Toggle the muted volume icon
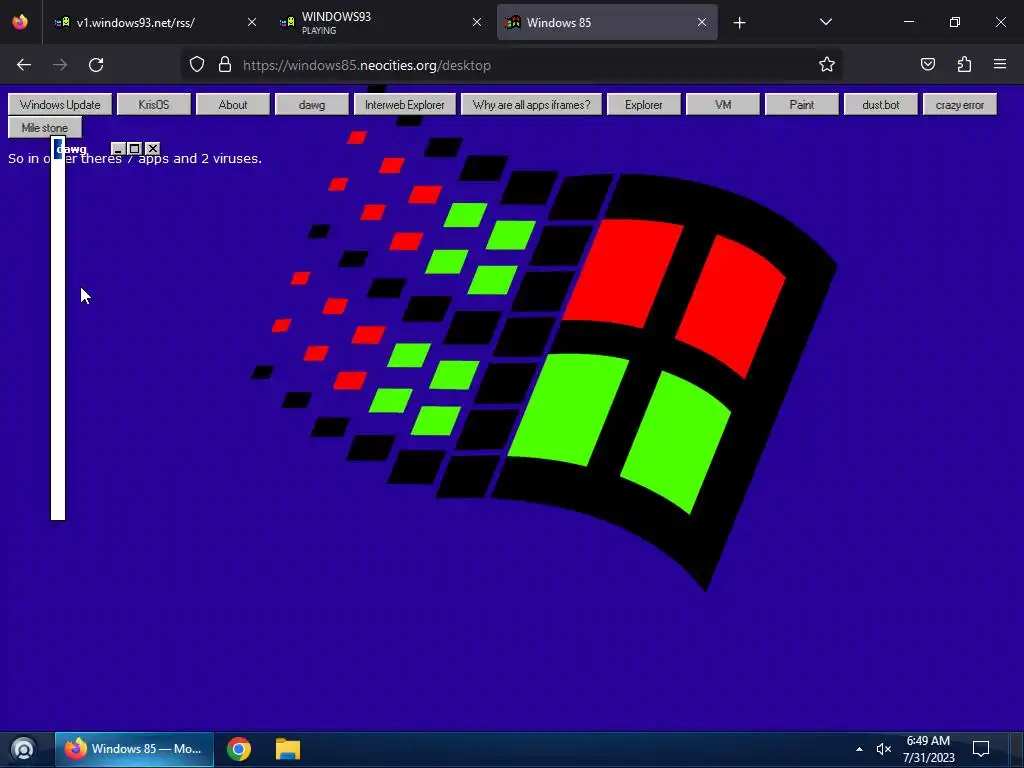 pos(884,749)
